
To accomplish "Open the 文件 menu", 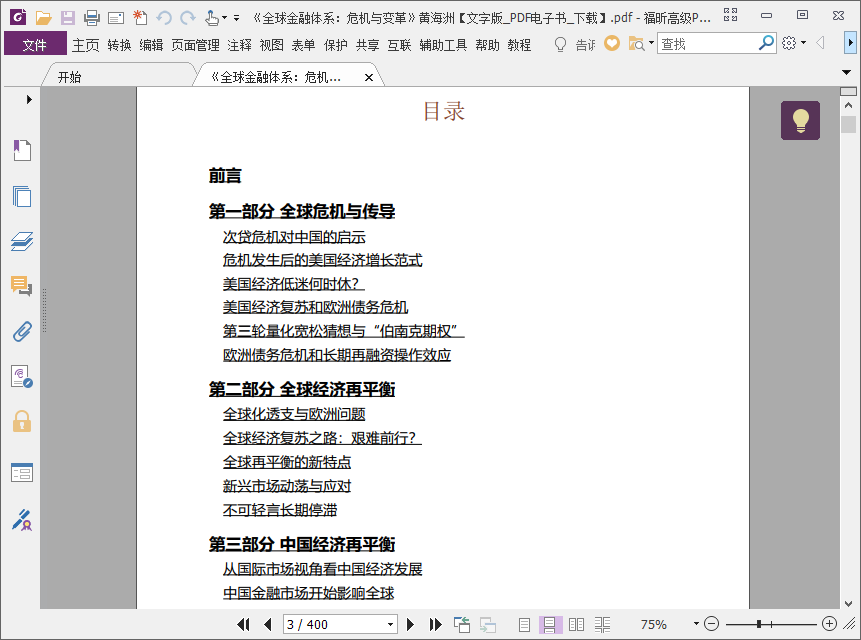I will [x=35, y=44].
